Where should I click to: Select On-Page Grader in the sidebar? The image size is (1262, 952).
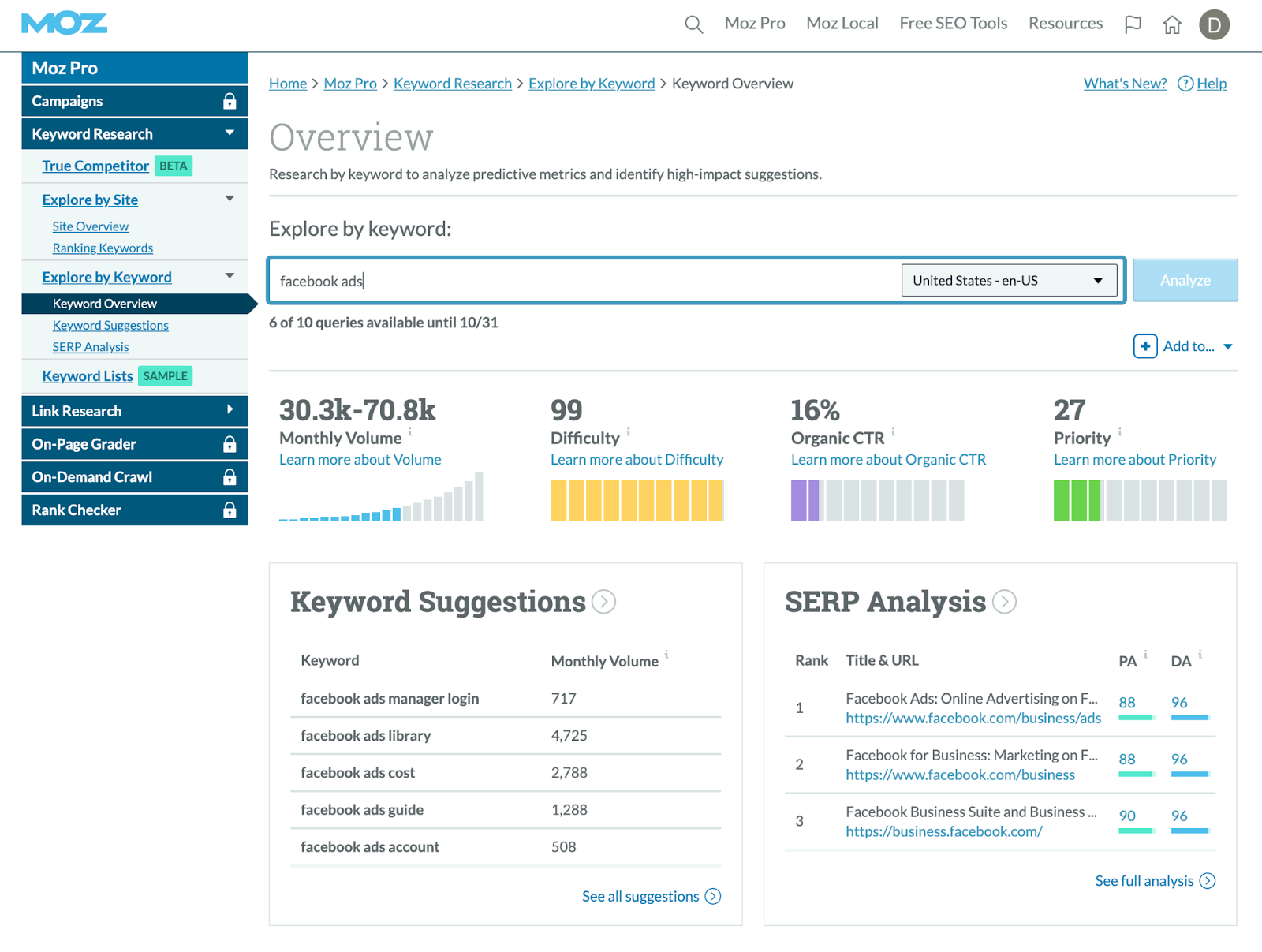tap(135, 444)
